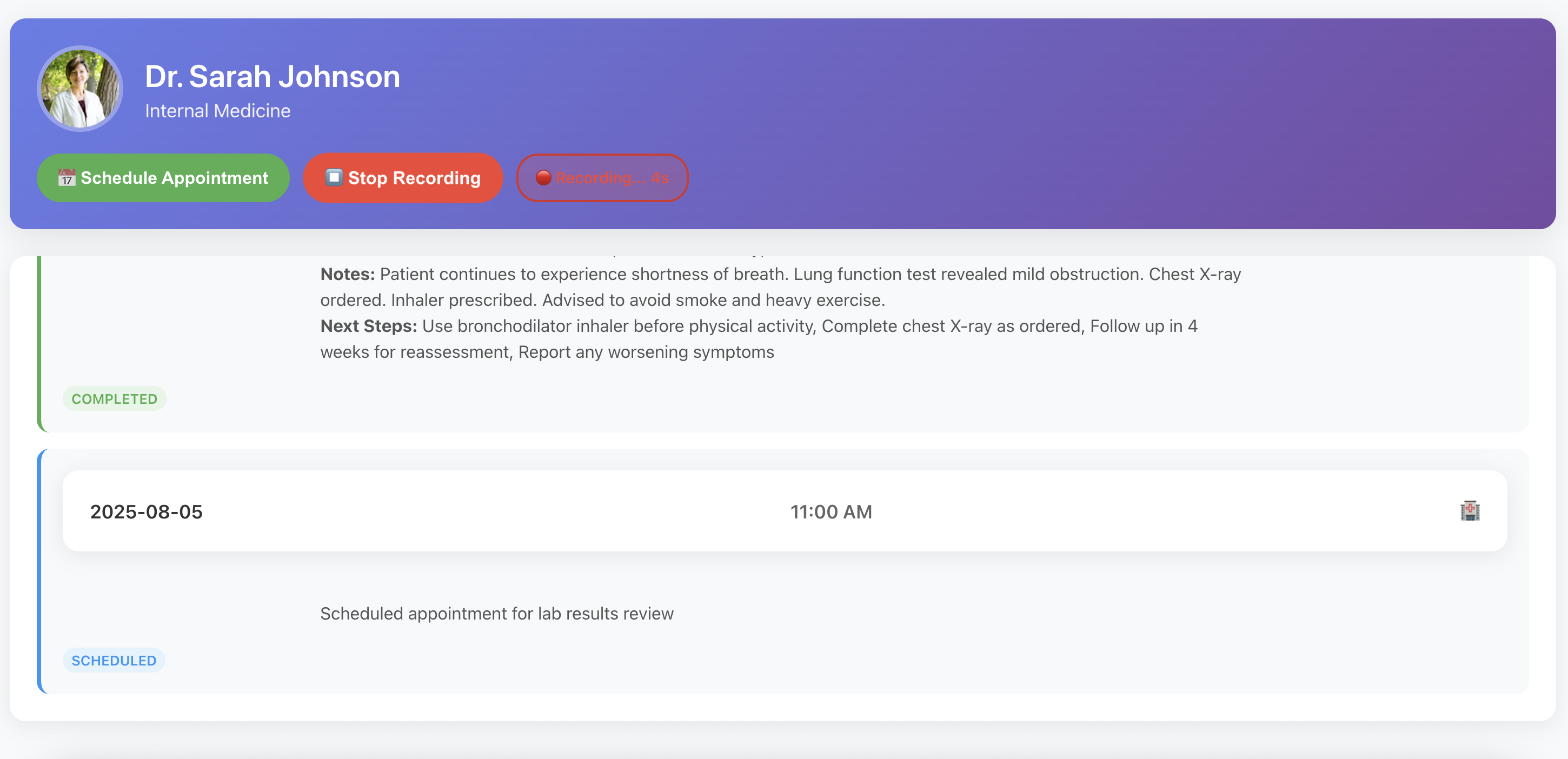The height and width of the screenshot is (759, 1568).
Task: Click the Dr. Sarah Johnson name heading
Action: [x=272, y=77]
